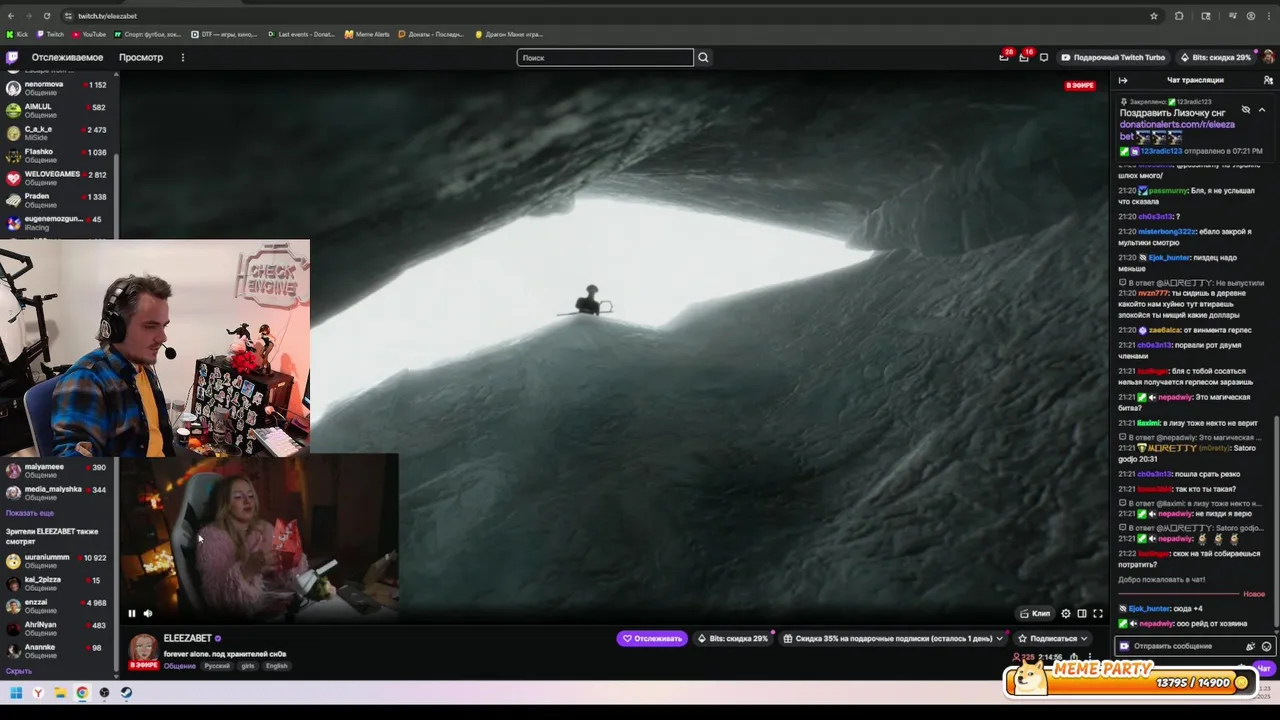The image size is (1280, 720).
Task: Mute the stream player volume
Action: click(148, 613)
